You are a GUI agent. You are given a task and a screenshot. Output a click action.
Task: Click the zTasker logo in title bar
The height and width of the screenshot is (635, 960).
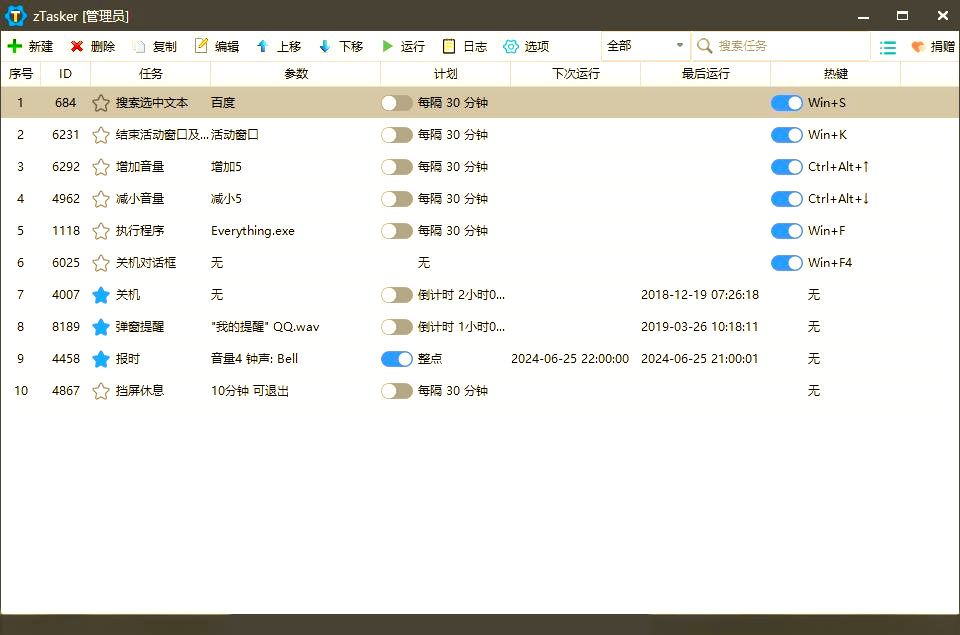pyautogui.click(x=15, y=15)
